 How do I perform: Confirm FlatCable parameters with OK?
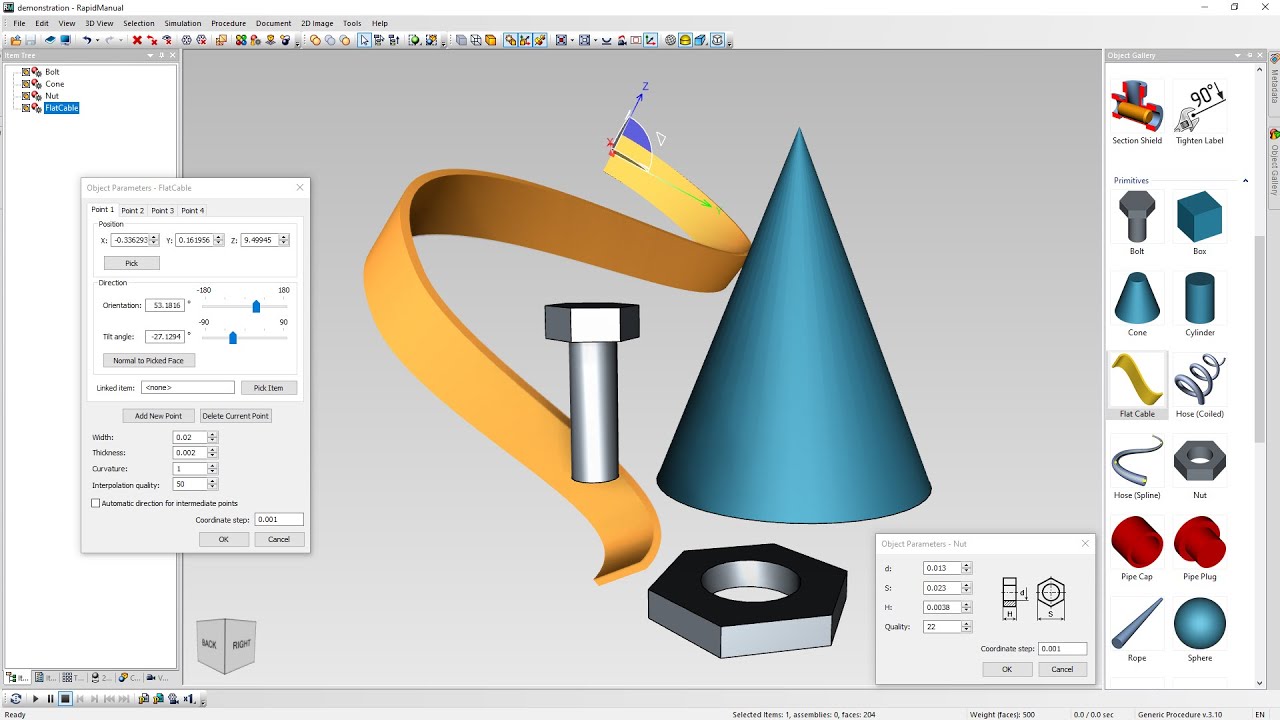(x=223, y=539)
